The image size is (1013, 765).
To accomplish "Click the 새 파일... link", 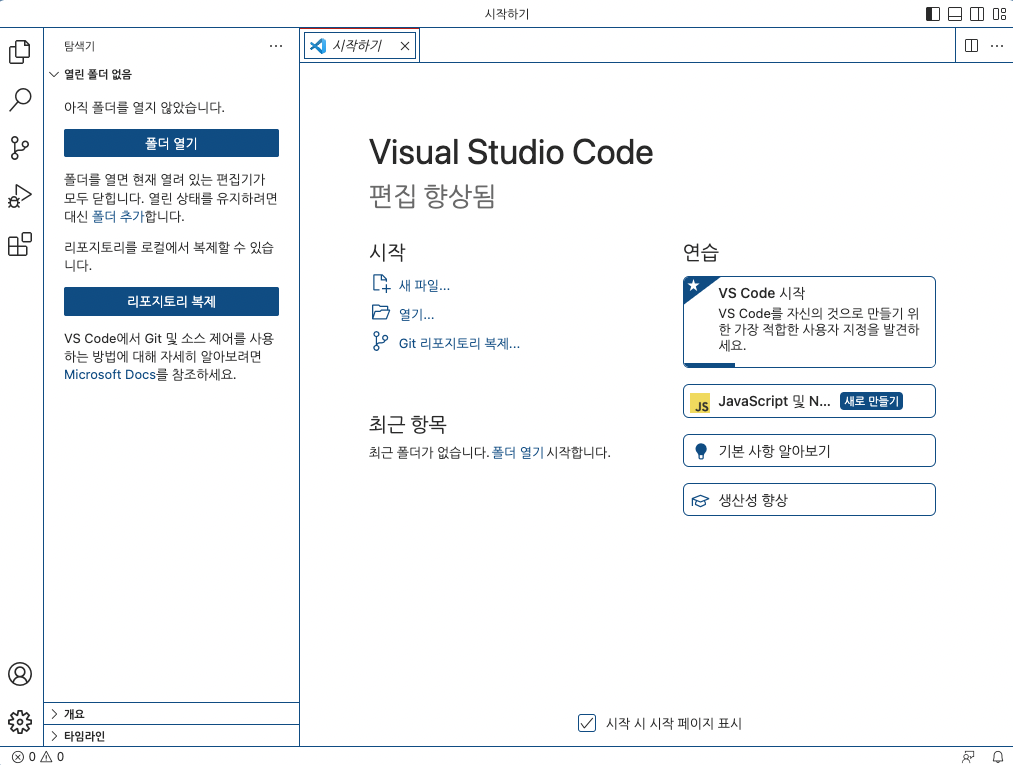I will (424, 286).
